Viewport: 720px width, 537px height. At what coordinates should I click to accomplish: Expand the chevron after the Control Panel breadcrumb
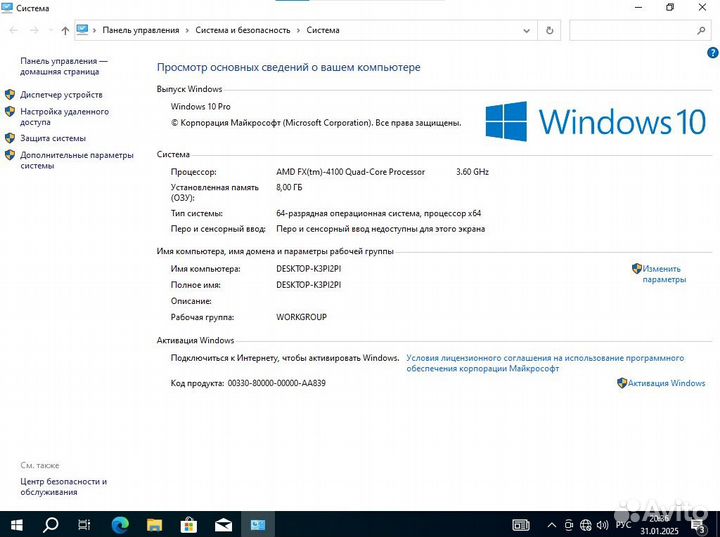tap(186, 30)
